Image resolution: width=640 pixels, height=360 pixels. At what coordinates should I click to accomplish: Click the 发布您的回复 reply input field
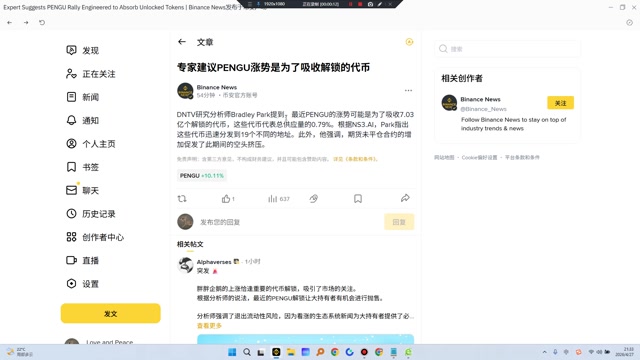tap(289, 222)
